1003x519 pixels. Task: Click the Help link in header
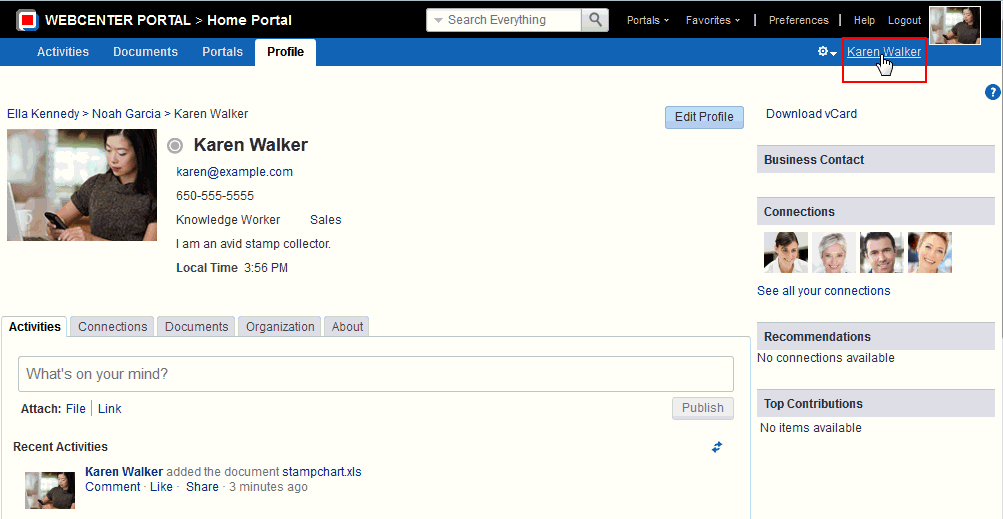[864, 20]
